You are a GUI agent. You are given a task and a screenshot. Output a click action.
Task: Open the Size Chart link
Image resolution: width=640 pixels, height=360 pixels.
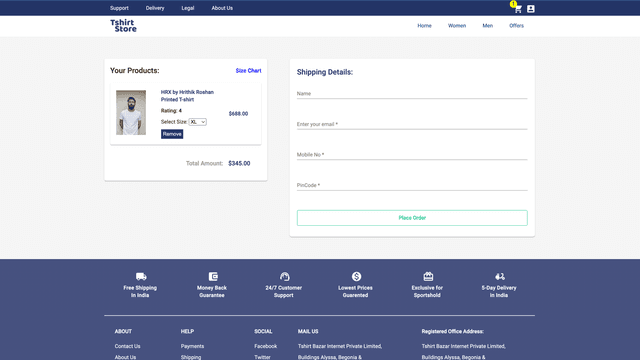click(248, 71)
